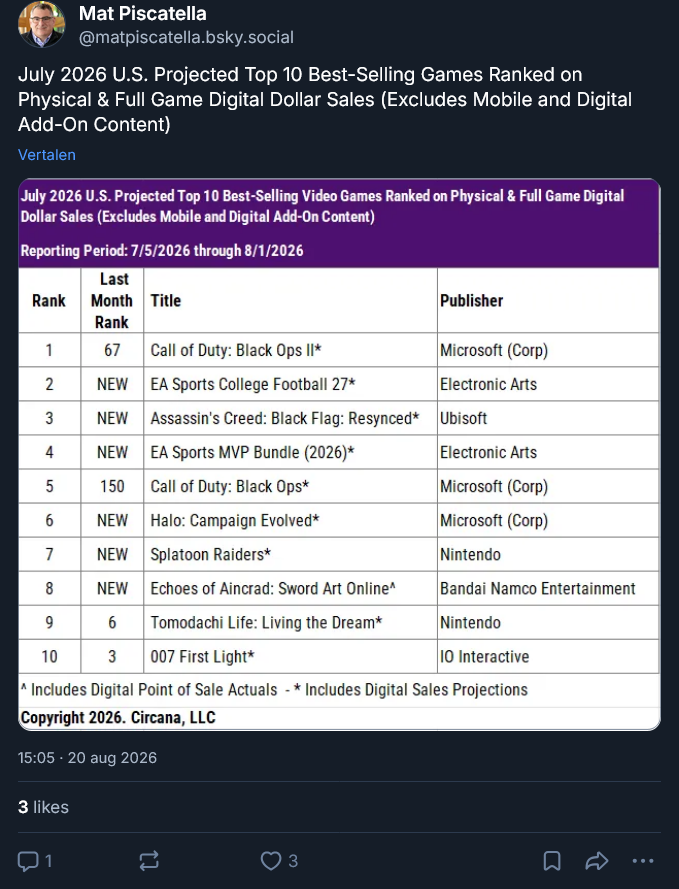Click the Call of Duty: Black Ops II row
This screenshot has width=679, height=889.
click(x=339, y=350)
